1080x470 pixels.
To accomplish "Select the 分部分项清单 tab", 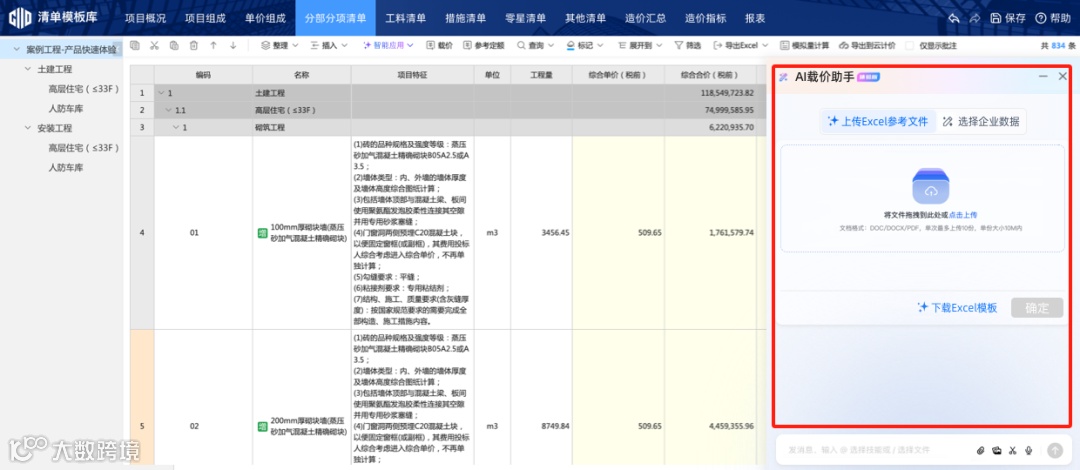I will point(335,19).
